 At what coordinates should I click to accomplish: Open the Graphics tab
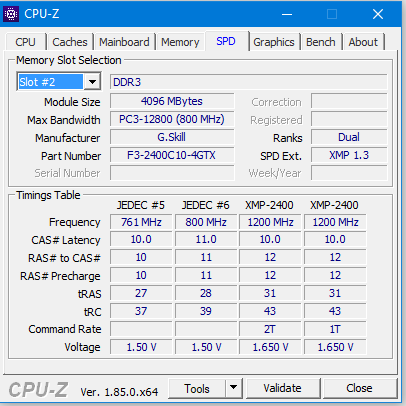coord(274,42)
